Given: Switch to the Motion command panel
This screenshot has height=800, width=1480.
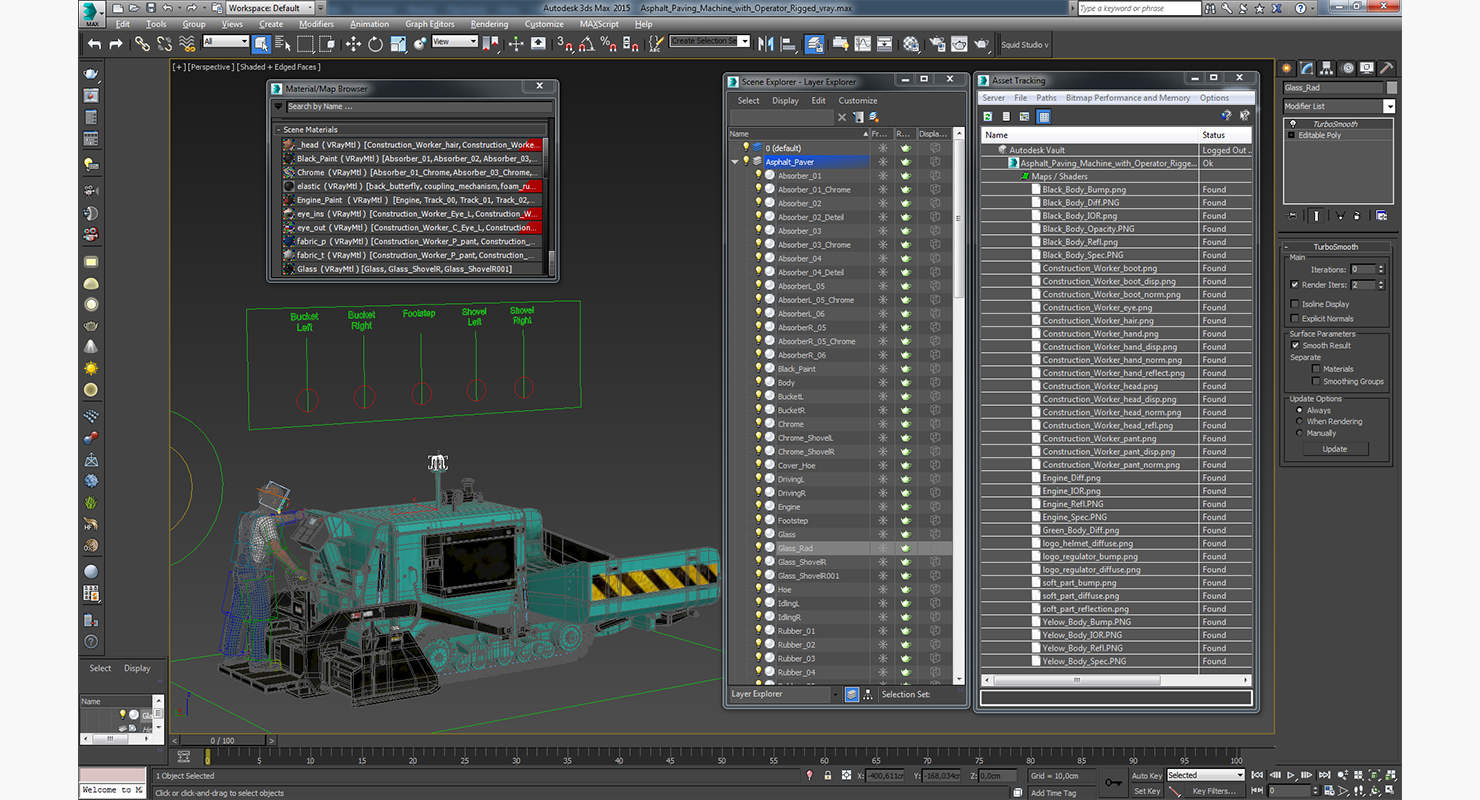Looking at the screenshot, I should [1347, 69].
